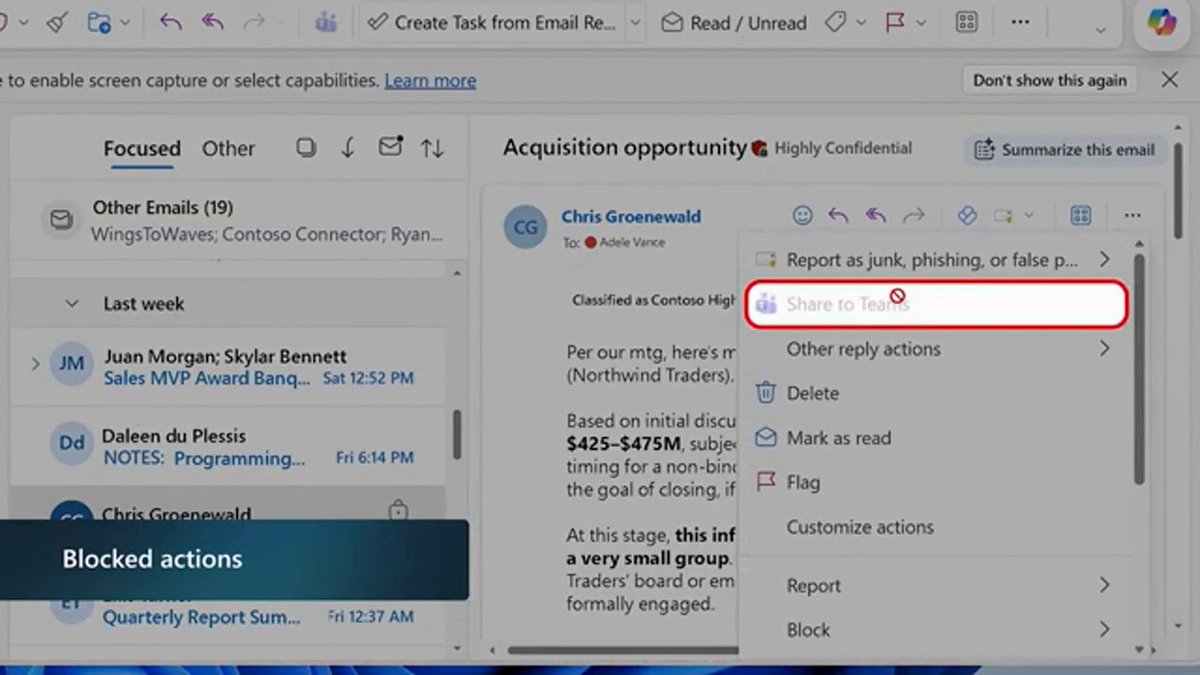Open Copilot from the top-right icon
Image resolution: width=1200 pixels, height=675 pixels.
[x=1161, y=24]
